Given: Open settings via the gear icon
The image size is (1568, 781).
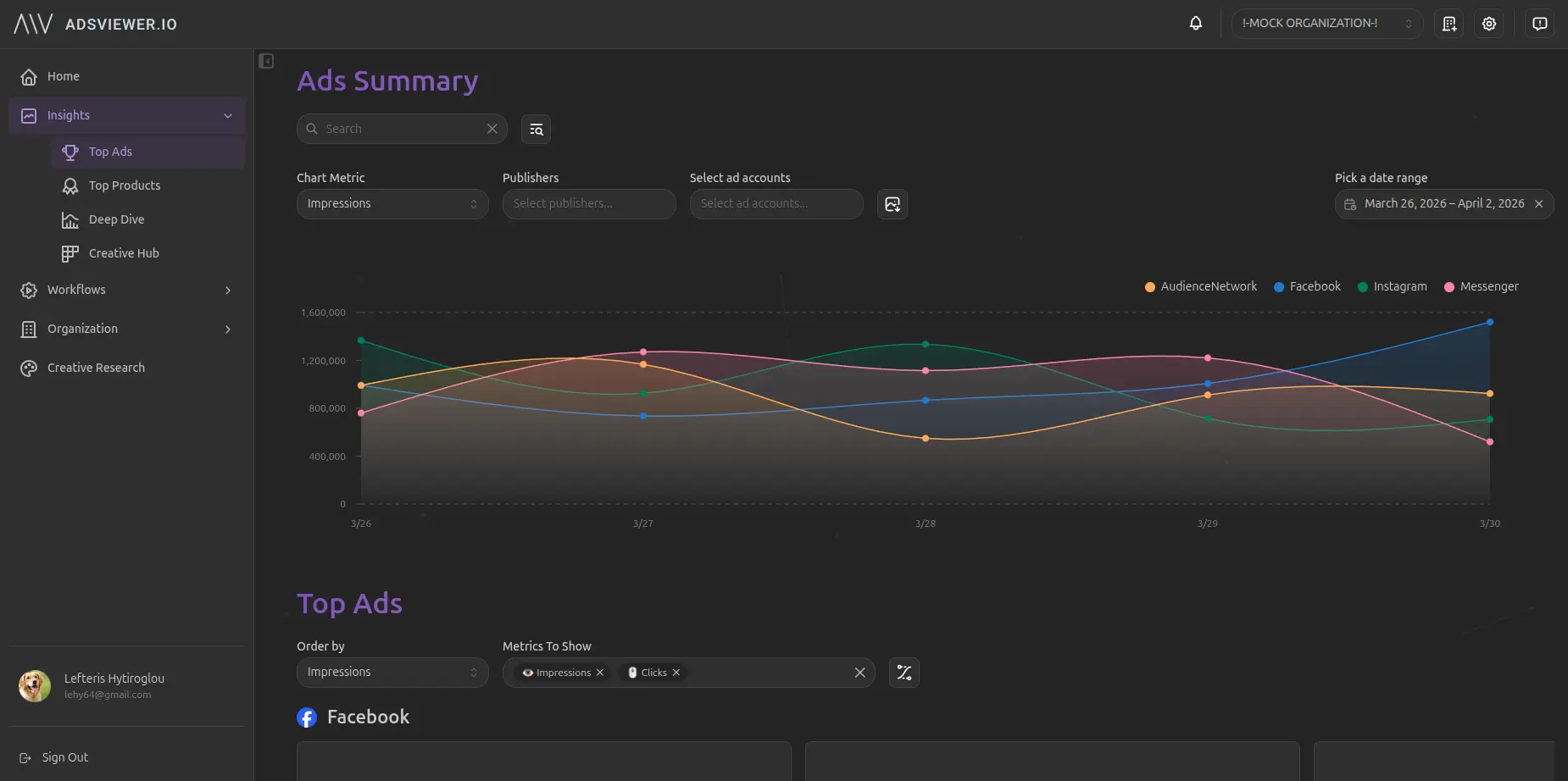Looking at the screenshot, I should click(x=1489, y=23).
